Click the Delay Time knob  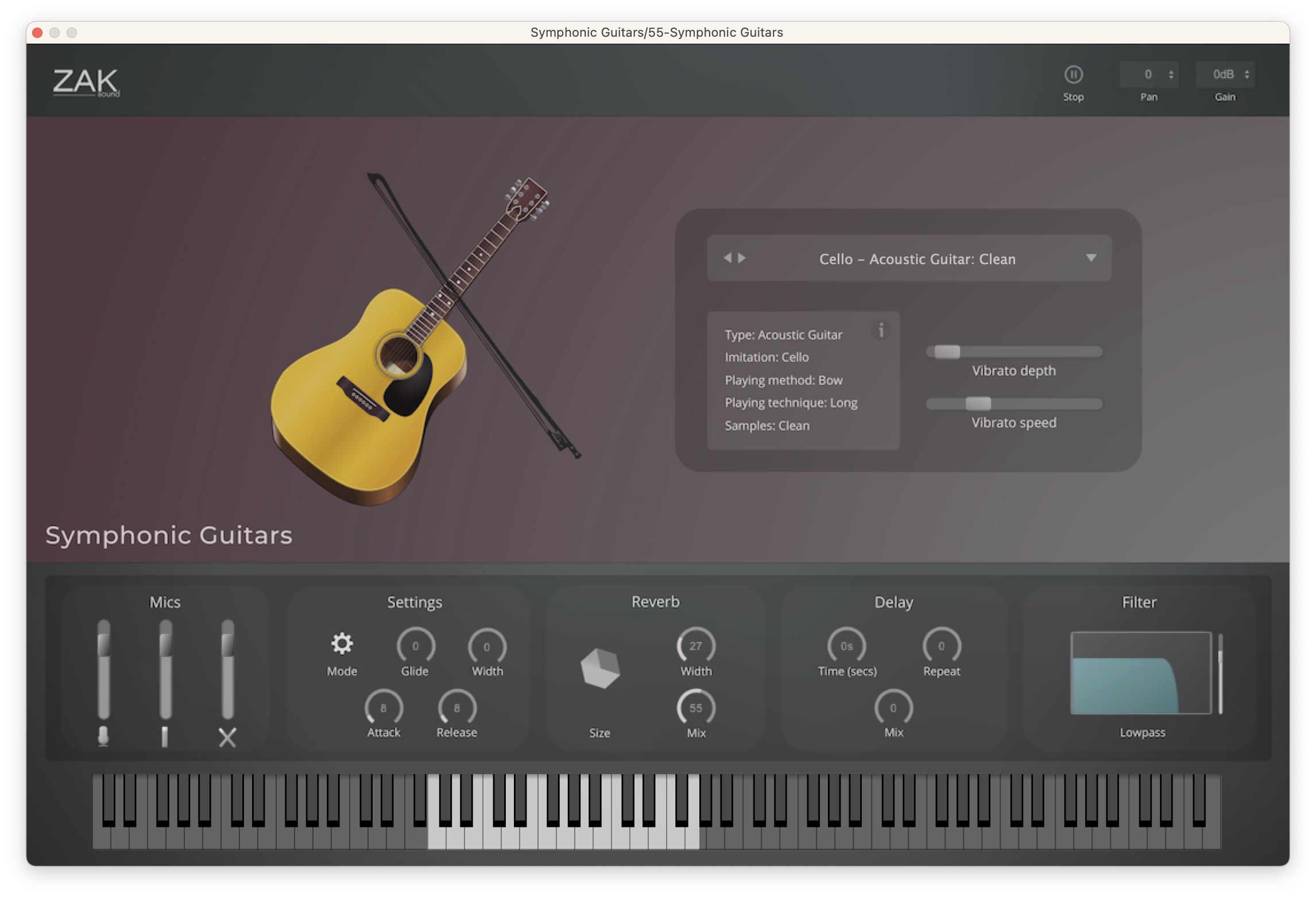coord(846,646)
